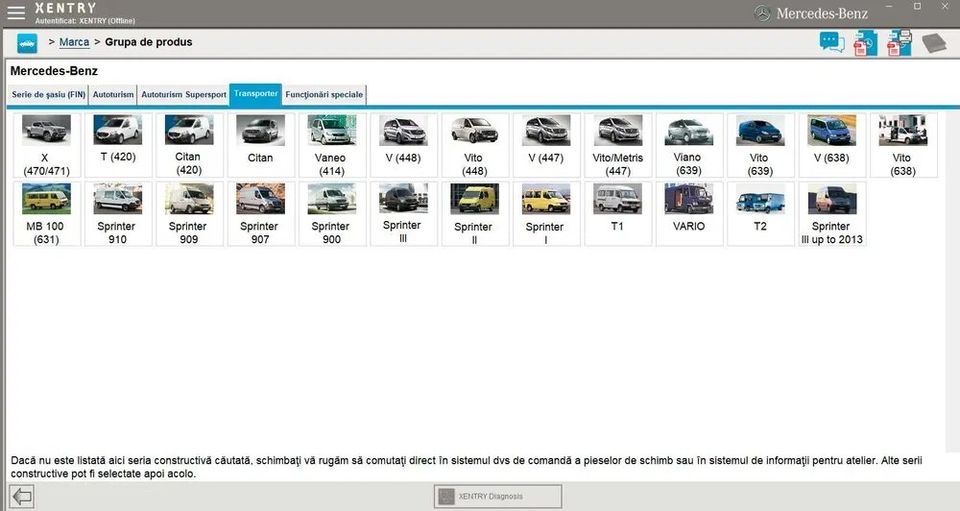Click the Grupa de produs breadcrumb text
960x511 pixels.
tap(149, 42)
